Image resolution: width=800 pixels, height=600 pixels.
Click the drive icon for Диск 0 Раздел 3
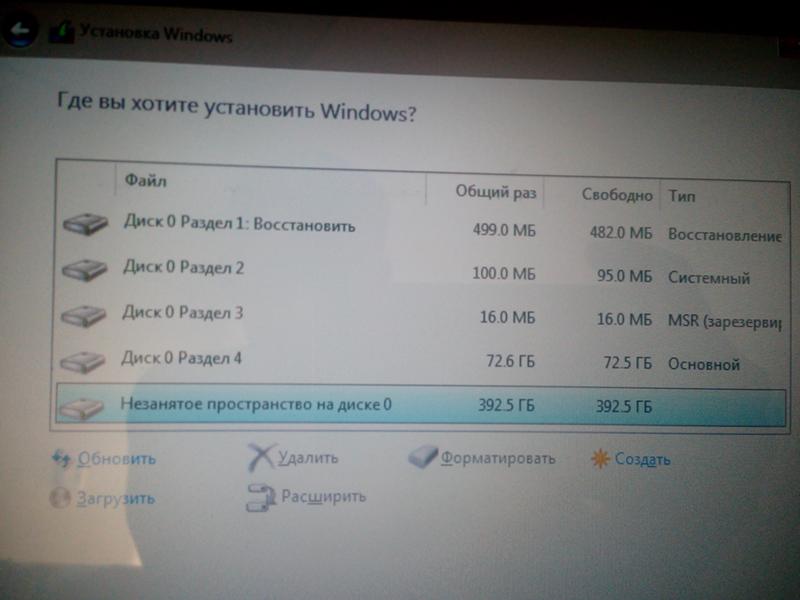tap(83, 315)
